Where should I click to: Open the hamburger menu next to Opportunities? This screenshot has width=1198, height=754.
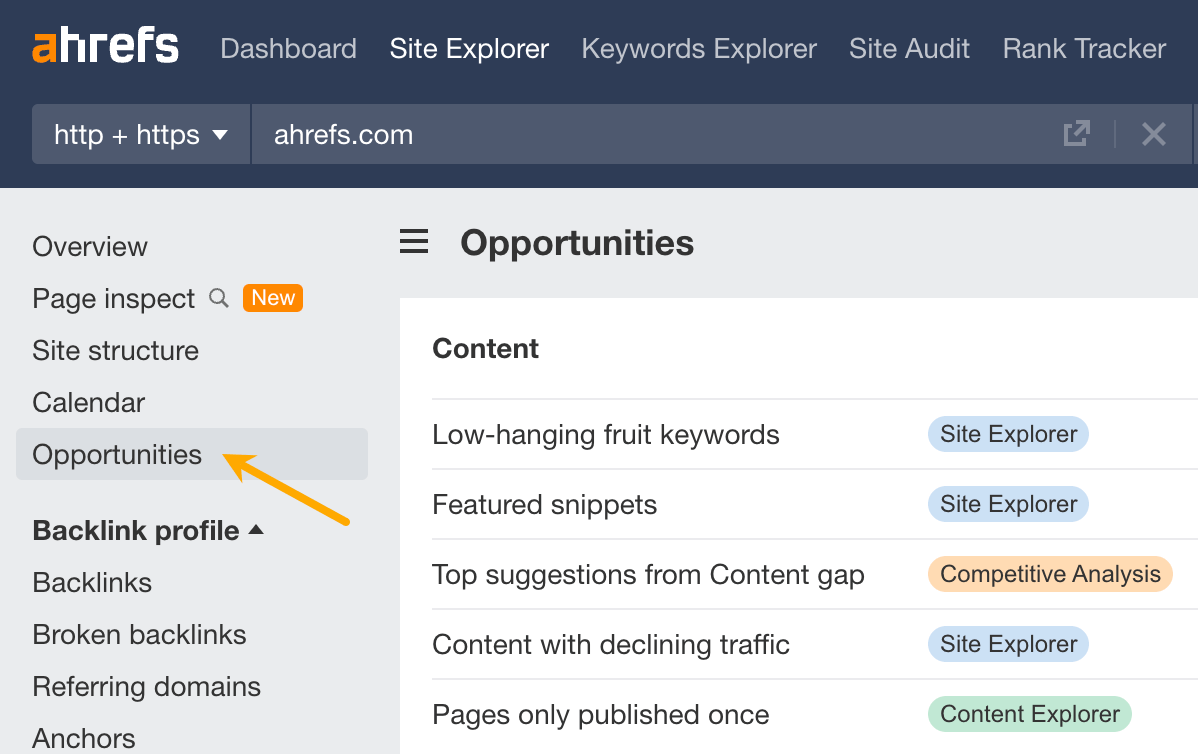click(413, 241)
